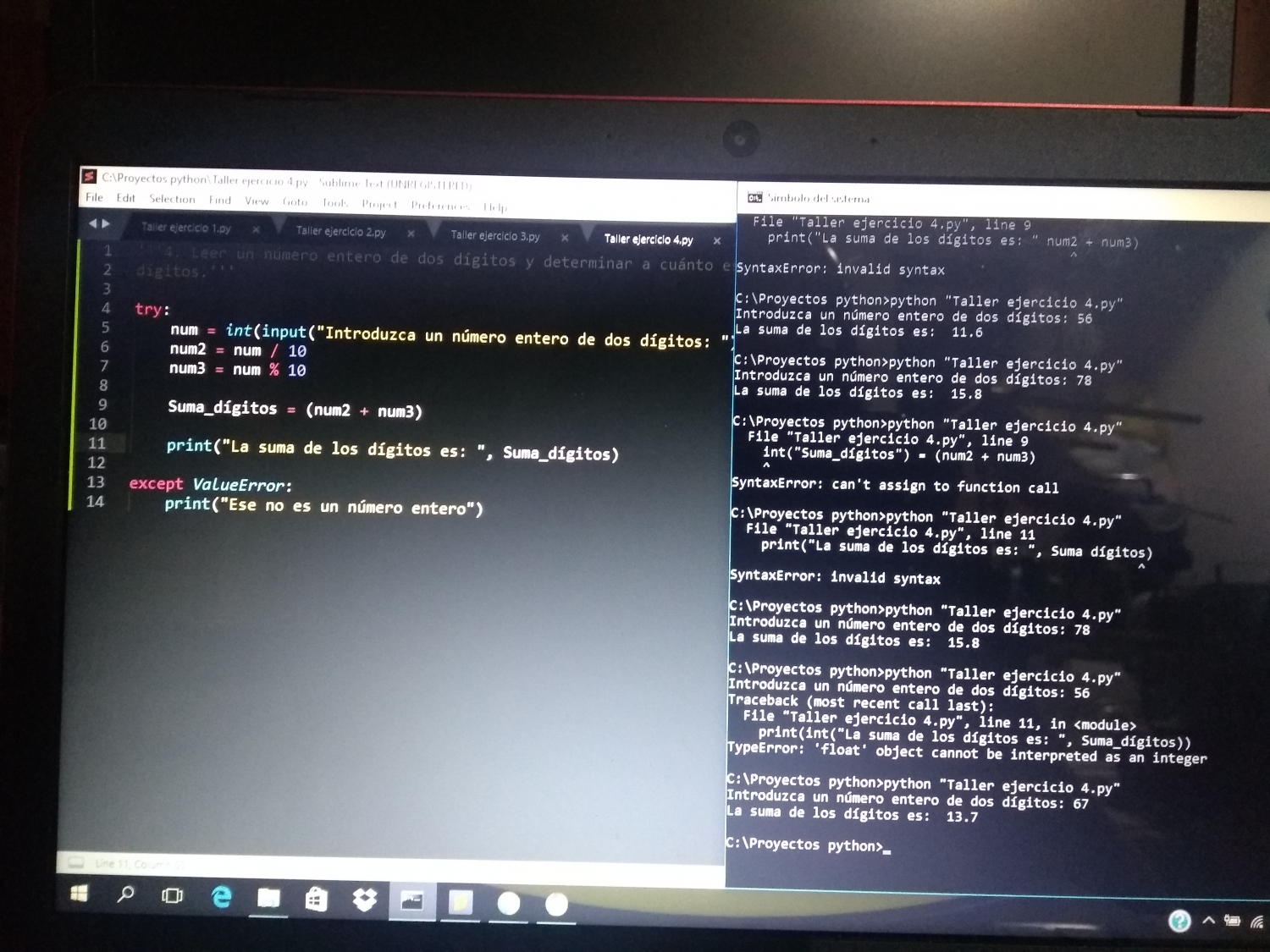Click the yellow Sublime Text taskbar icon
The image size is (1270, 952).
click(x=461, y=903)
